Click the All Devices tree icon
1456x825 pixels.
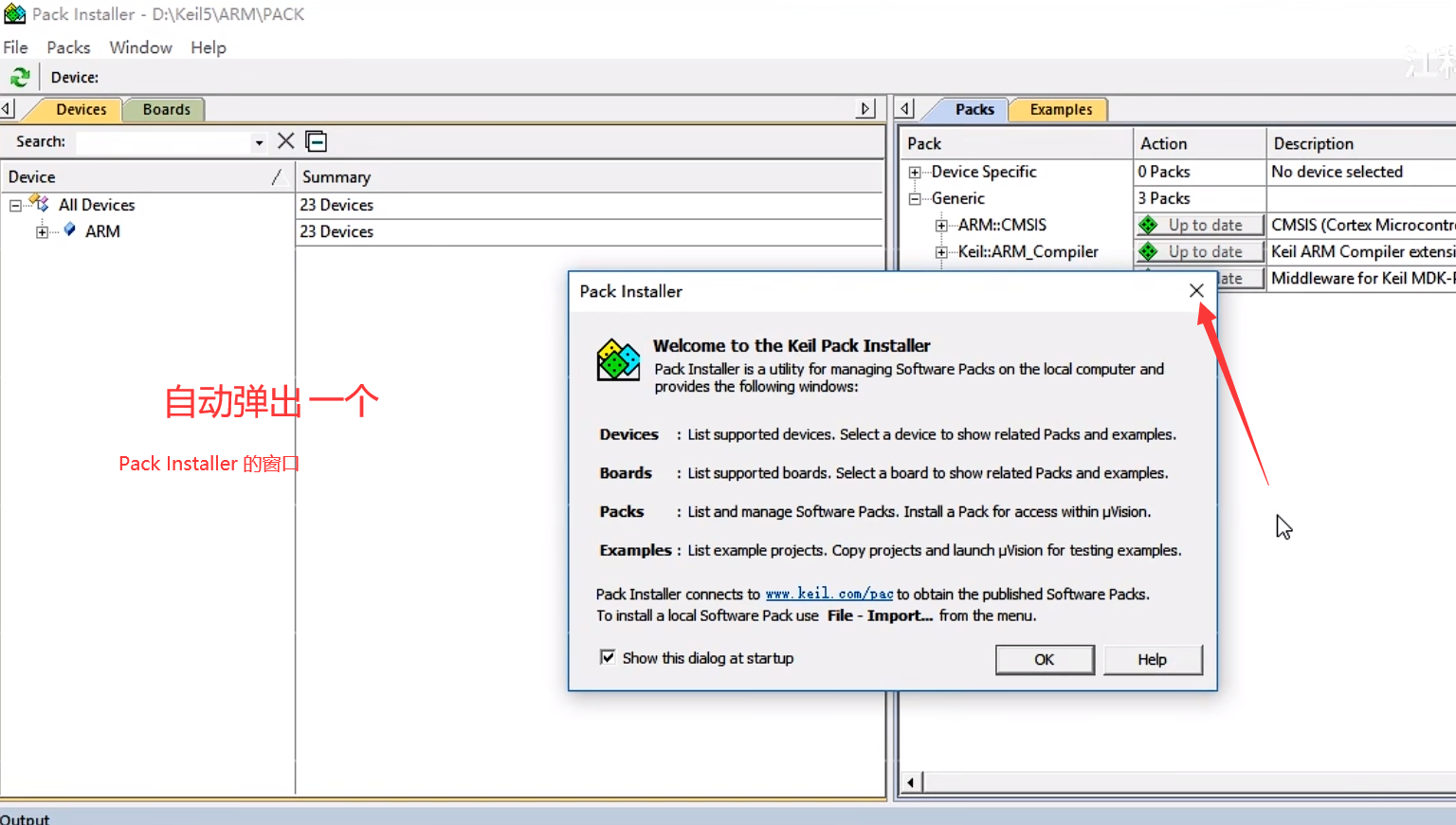pyautogui.click(x=40, y=204)
